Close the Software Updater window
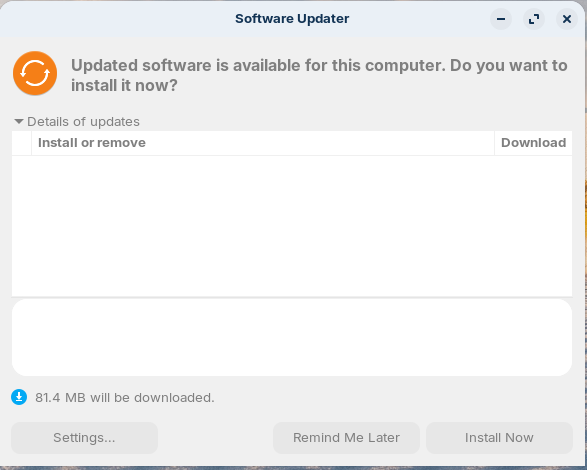Viewport: 587px width, 470px height. [567, 19]
